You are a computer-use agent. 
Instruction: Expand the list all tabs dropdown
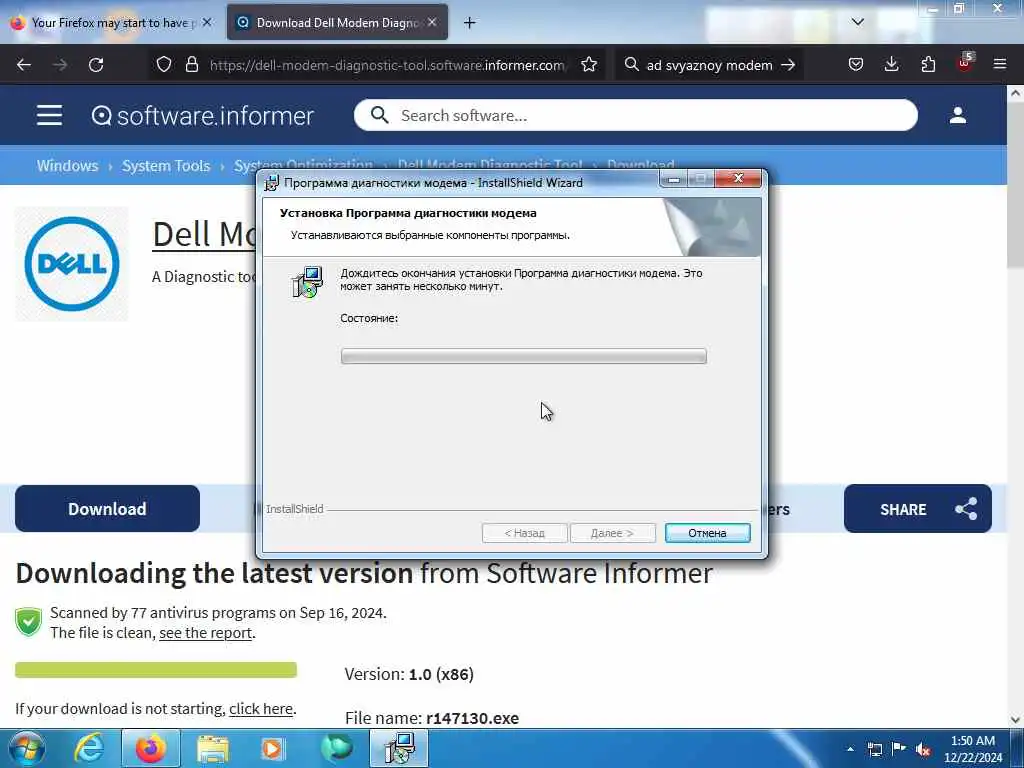(x=858, y=22)
